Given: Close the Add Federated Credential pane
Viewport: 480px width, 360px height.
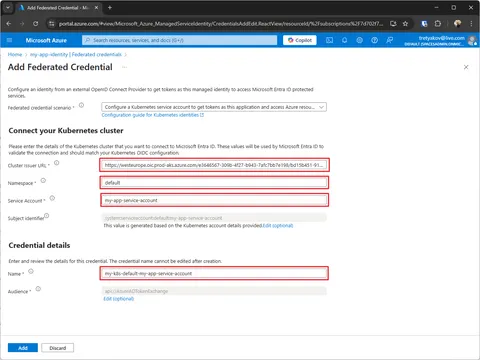Looking at the screenshot, I should [466, 67].
